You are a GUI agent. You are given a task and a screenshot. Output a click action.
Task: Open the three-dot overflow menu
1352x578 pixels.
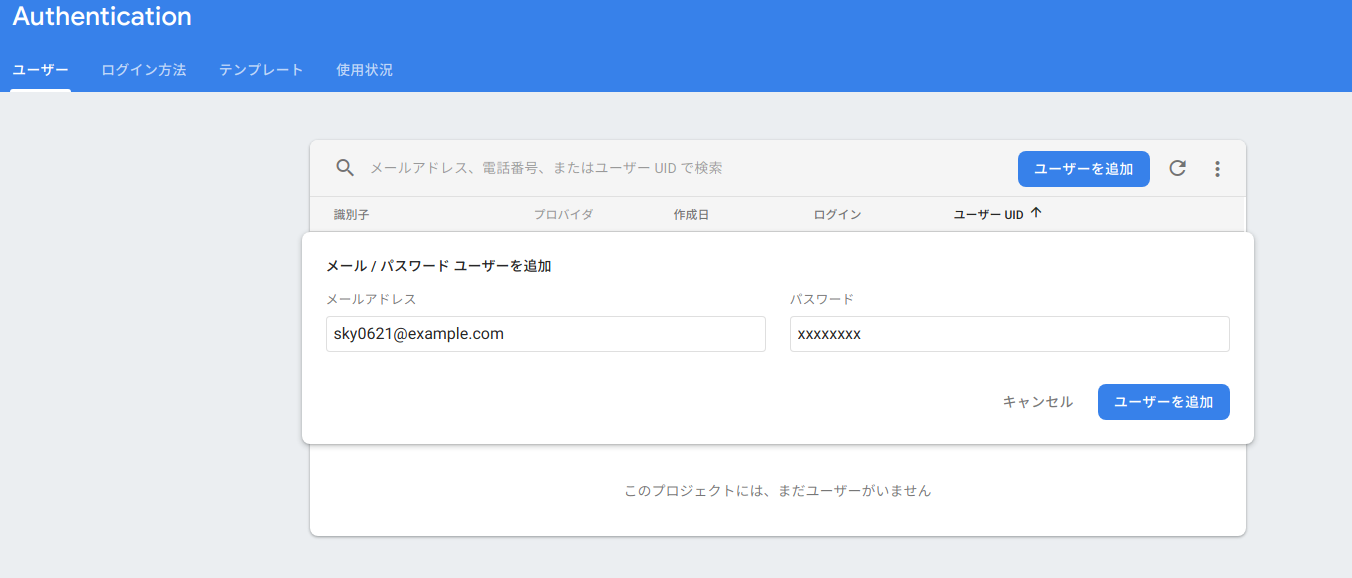(x=1217, y=168)
